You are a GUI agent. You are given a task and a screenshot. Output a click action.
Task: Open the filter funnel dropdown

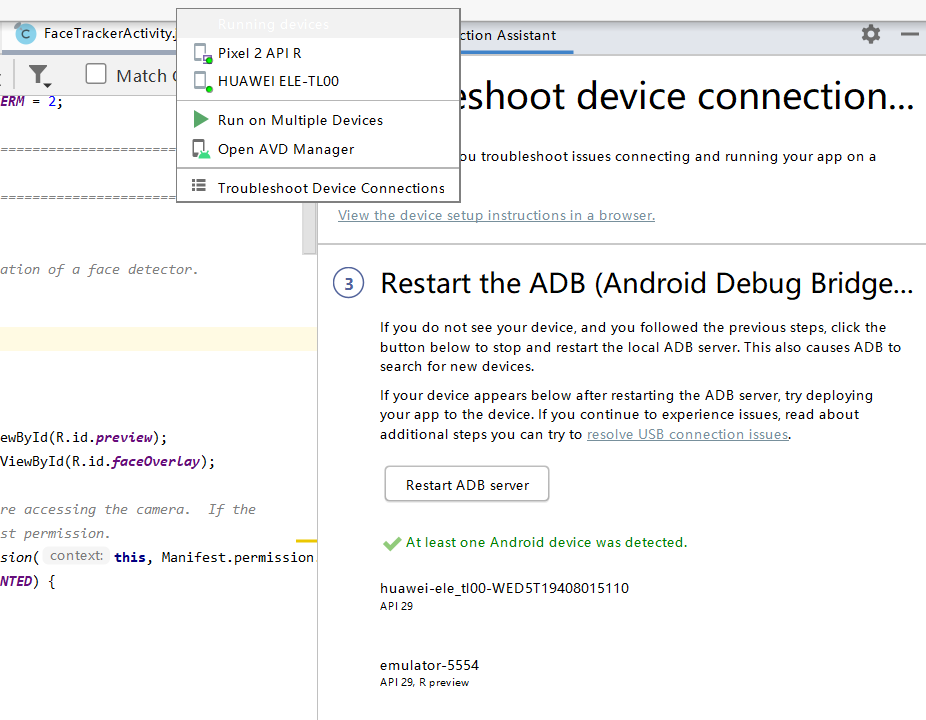pyautogui.click(x=40, y=76)
